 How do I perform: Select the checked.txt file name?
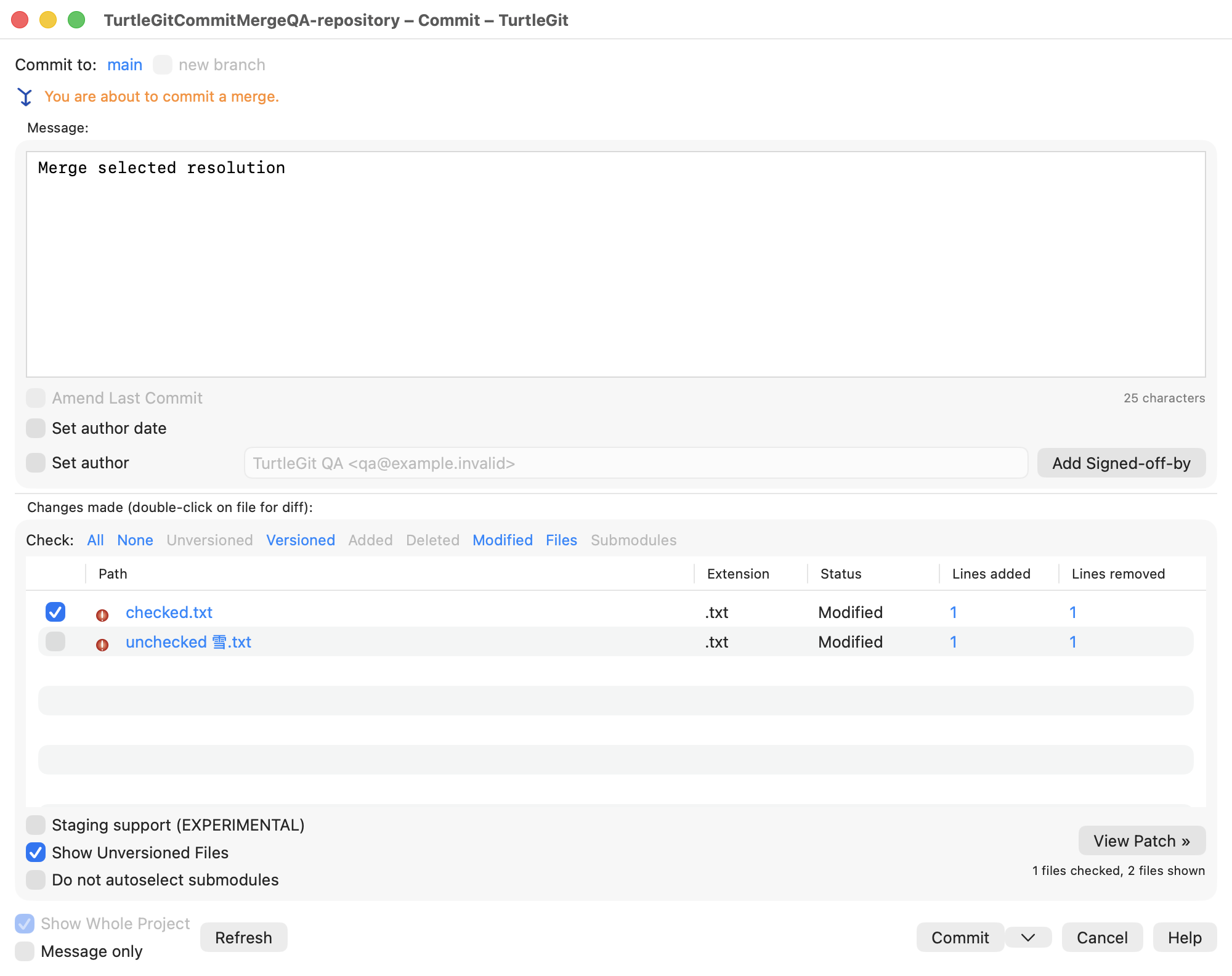click(169, 612)
